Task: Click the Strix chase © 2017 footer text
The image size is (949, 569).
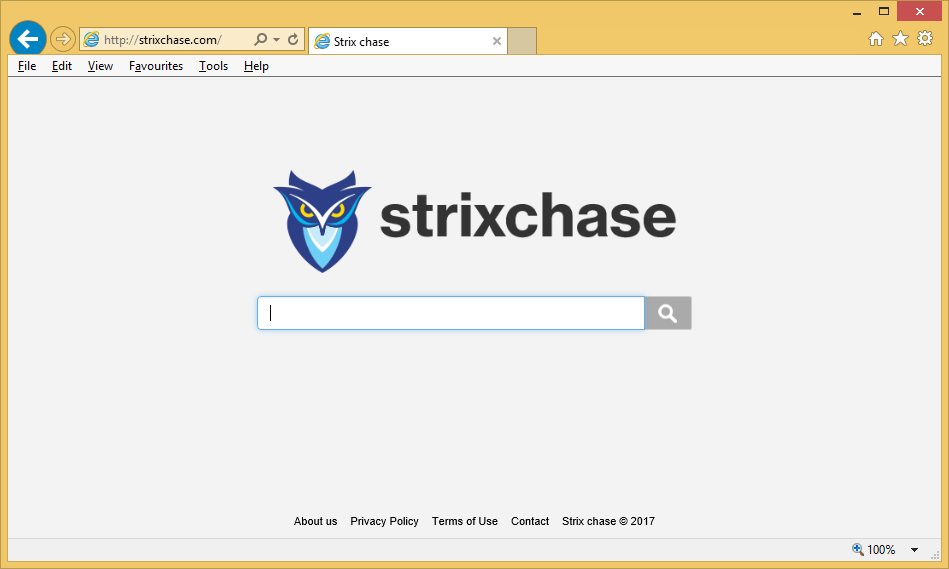Action: coord(608,521)
